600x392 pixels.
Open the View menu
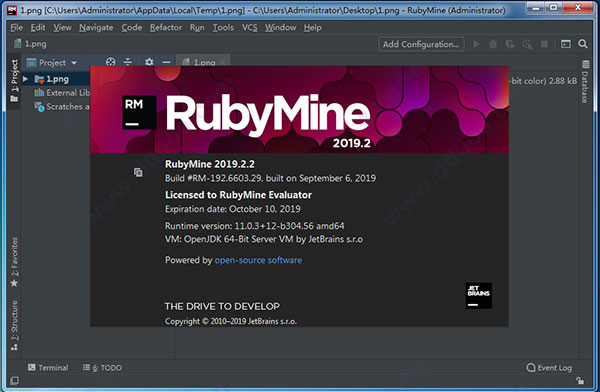pyautogui.click(x=62, y=28)
